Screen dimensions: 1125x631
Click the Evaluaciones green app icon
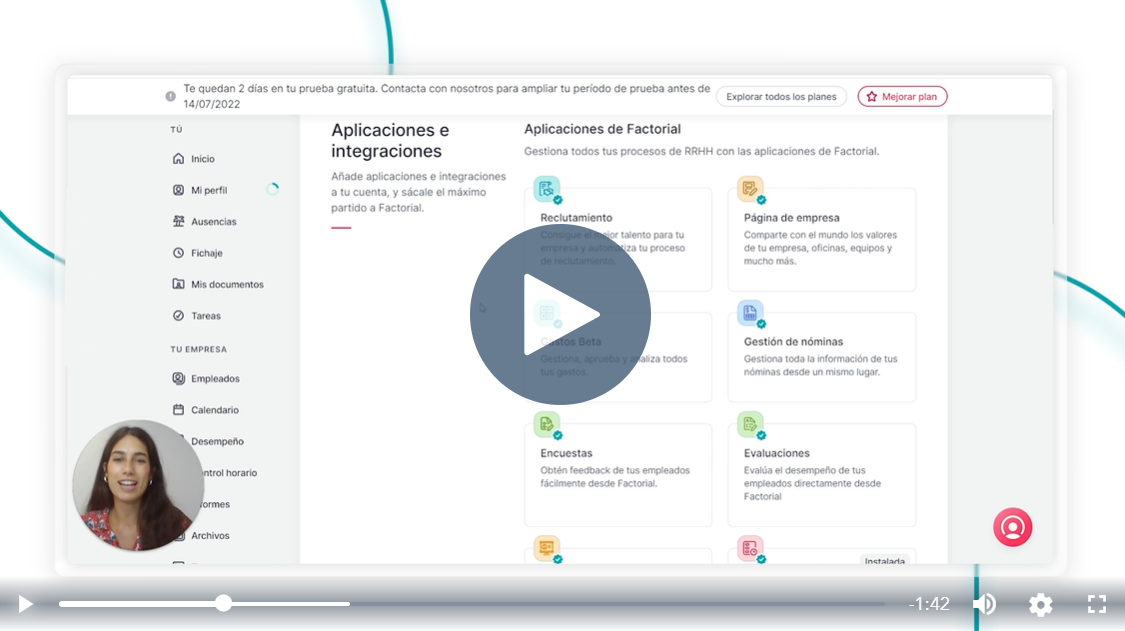coord(750,424)
